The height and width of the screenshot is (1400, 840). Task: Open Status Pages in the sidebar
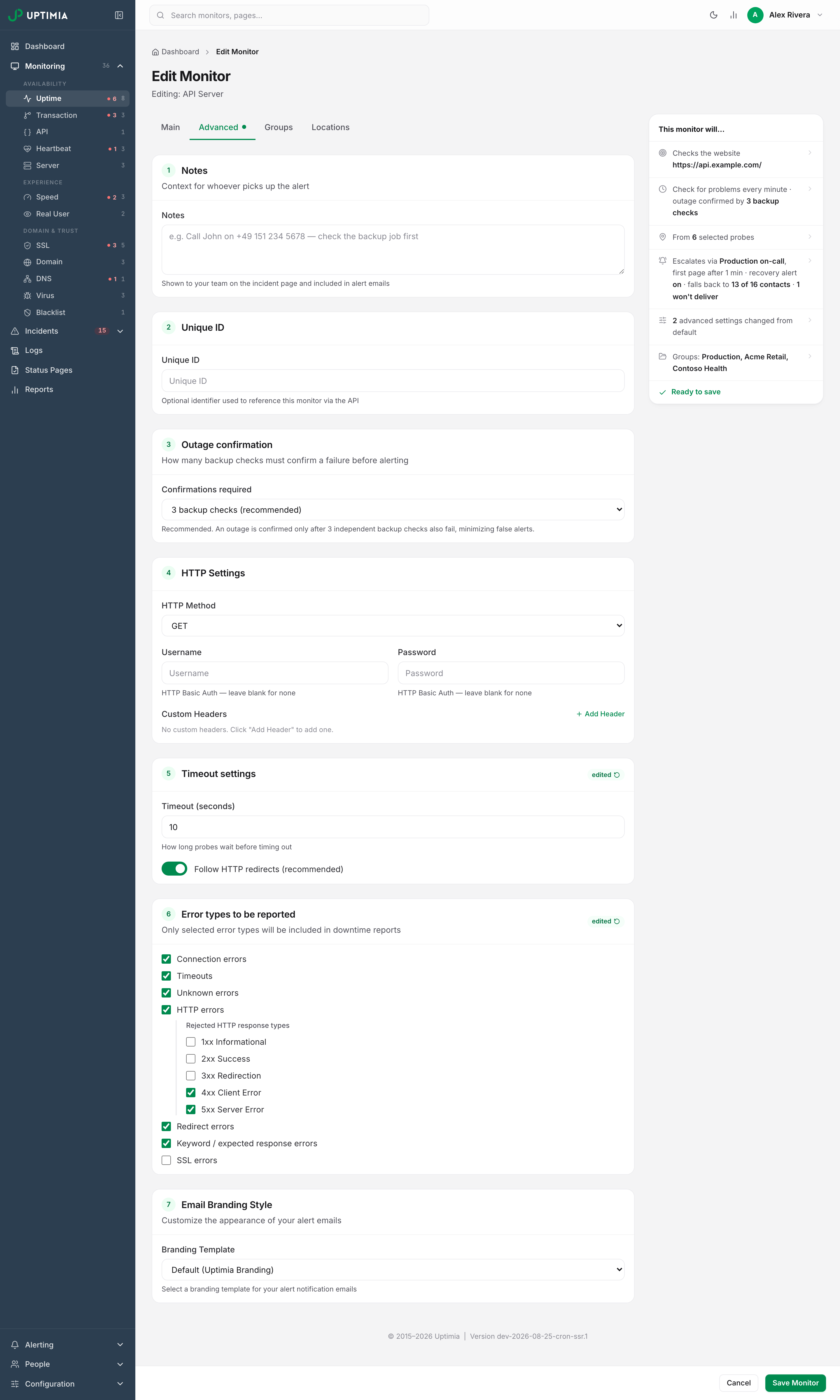click(67, 370)
